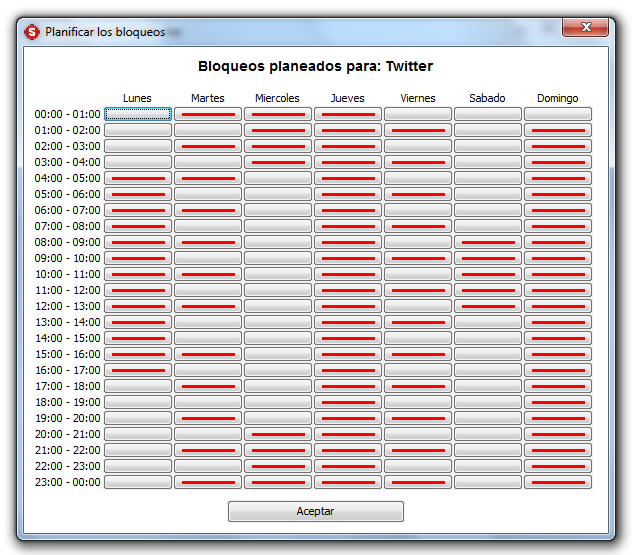Toggle Miercoles 01:00 - 02:00 block
The width and height of the screenshot is (632, 555).
click(278, 130)
